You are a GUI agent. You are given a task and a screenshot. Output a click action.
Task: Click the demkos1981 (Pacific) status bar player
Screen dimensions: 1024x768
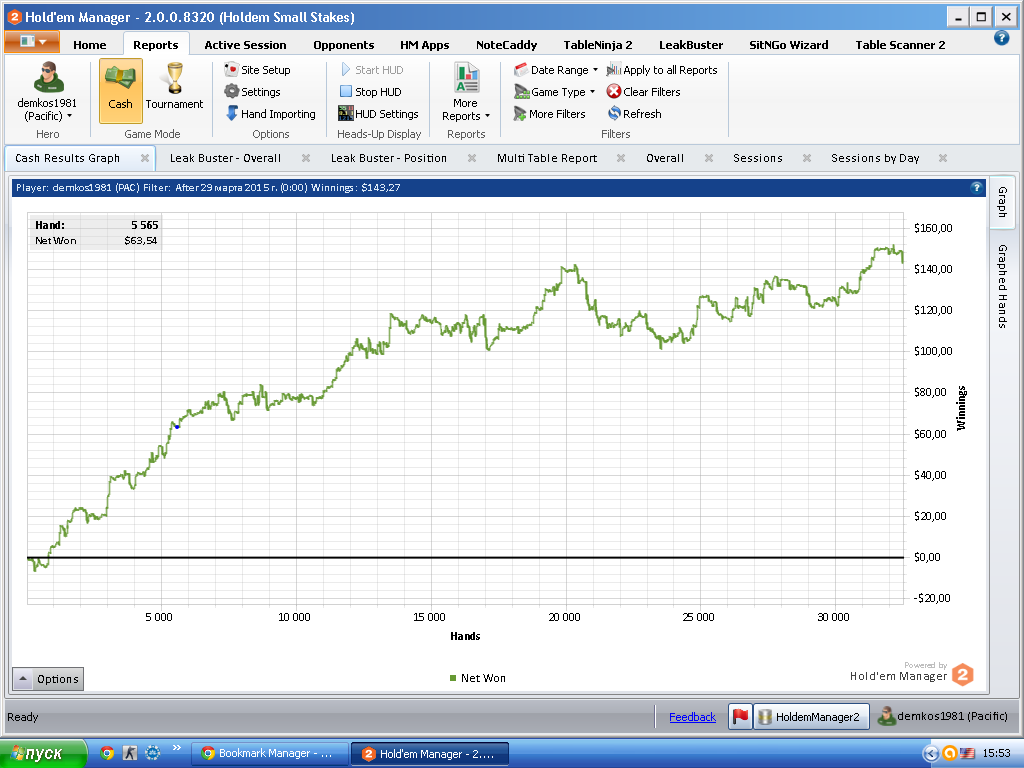942,716
